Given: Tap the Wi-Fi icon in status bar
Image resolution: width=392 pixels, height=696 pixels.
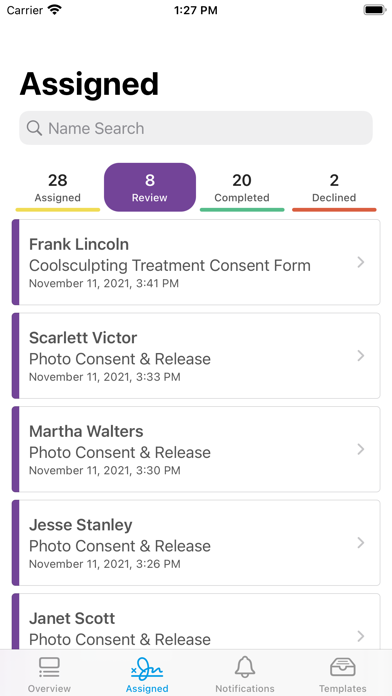Looking at the screenshot, I should [x=55, y=10].
